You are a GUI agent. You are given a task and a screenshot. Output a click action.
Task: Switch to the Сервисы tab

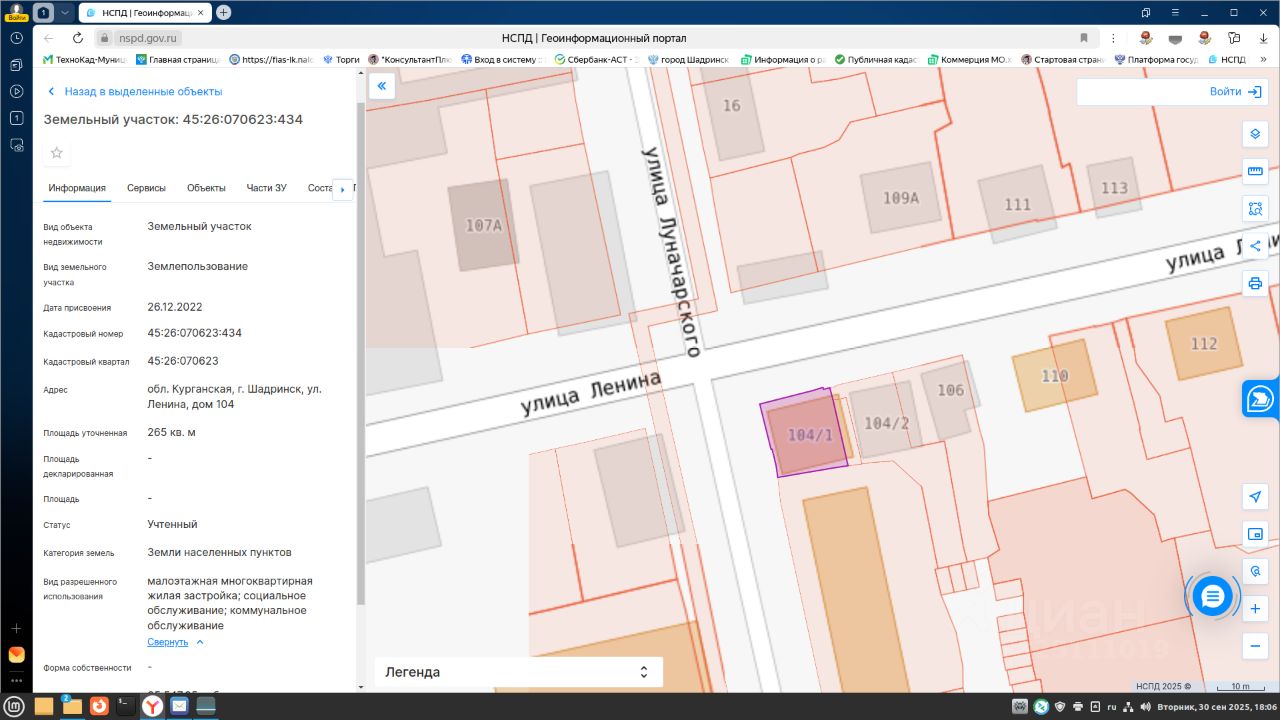(146, 188)
